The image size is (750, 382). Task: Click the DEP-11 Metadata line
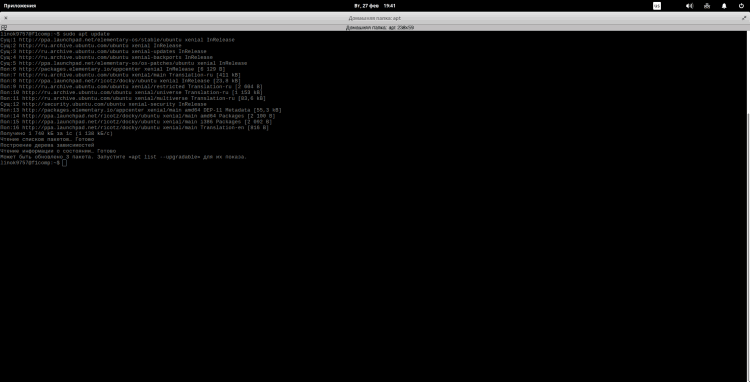pyautogui.click(x=141, y=110)
